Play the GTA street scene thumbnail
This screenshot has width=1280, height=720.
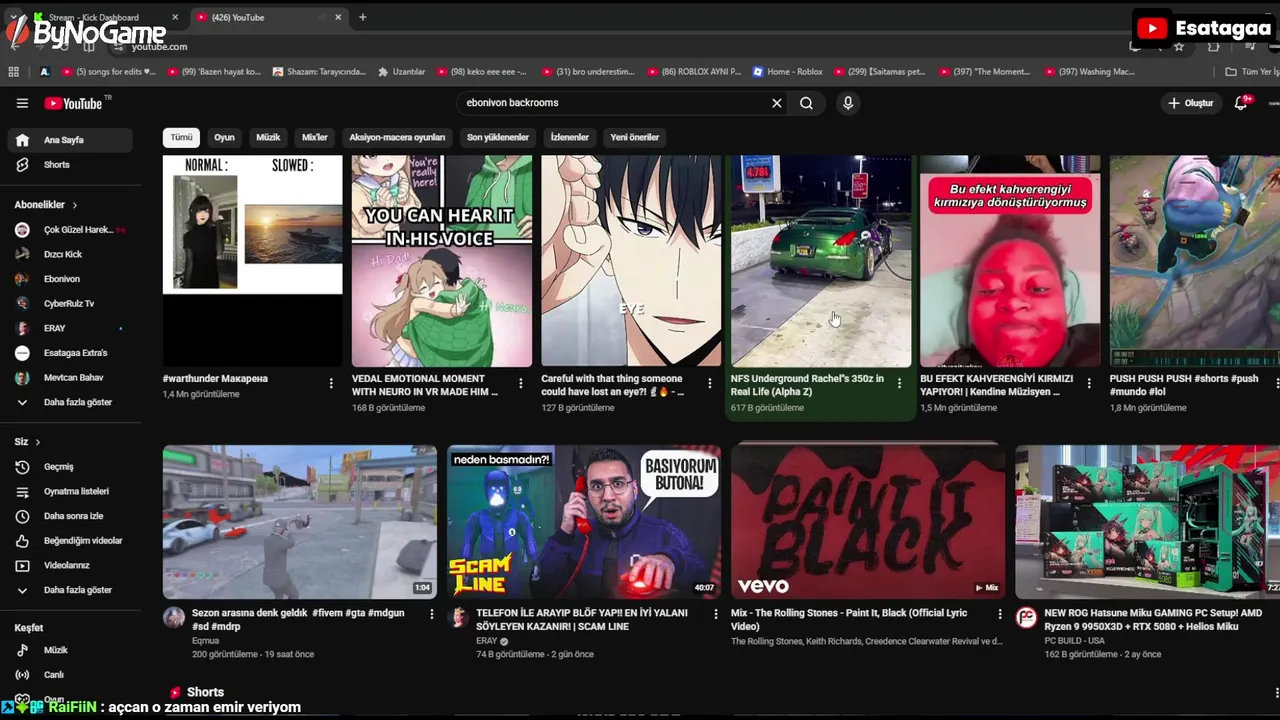(x=299, y=522)
